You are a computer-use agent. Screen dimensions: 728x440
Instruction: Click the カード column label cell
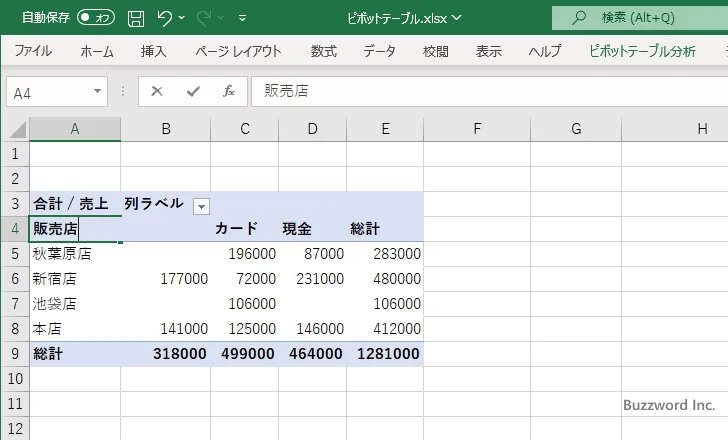[245, 229]
